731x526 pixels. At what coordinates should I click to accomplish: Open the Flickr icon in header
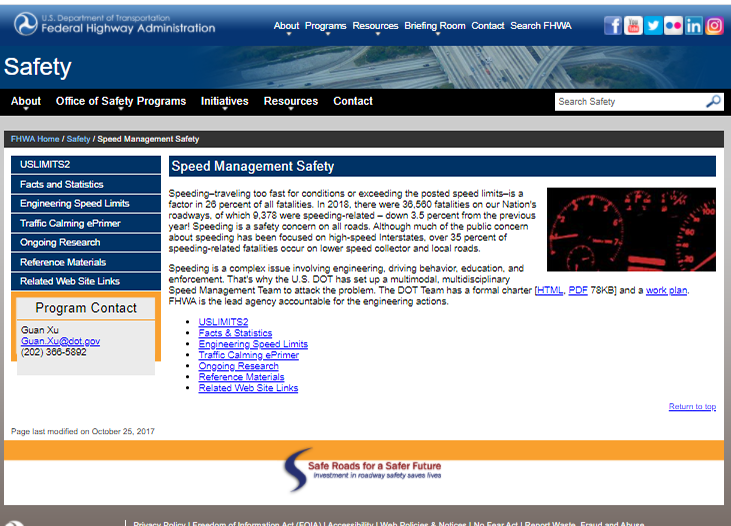(x=673, y=26)
